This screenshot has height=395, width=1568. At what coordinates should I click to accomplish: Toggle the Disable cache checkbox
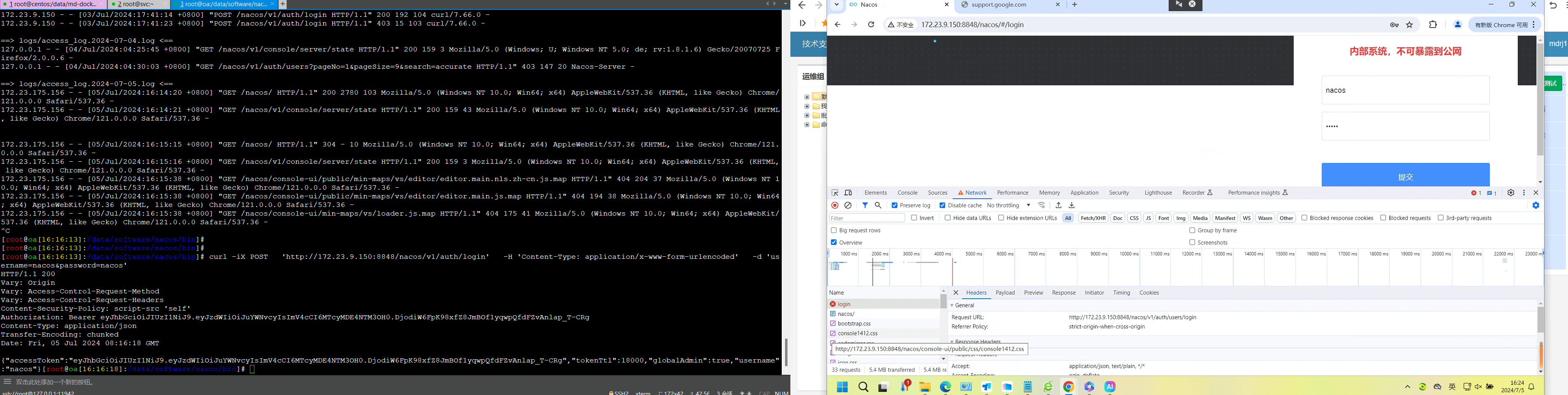(x=942, y=206)
